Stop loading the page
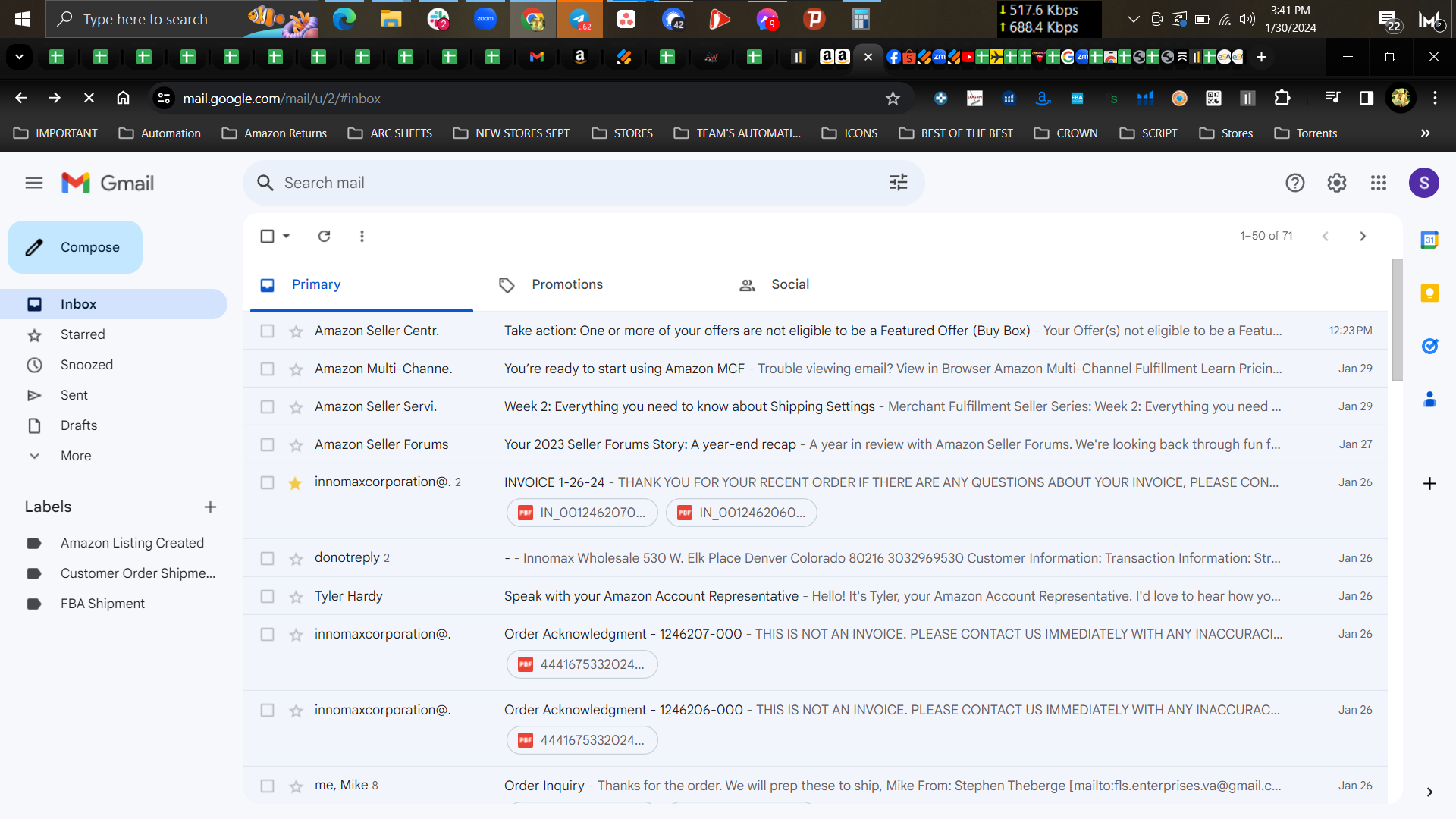This screenshot has width=1456, height=819. click(89, 98)
